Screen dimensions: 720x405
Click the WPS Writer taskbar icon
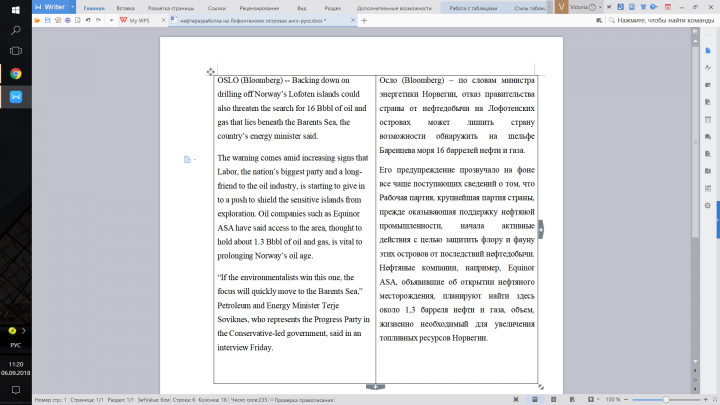point(16,96)
